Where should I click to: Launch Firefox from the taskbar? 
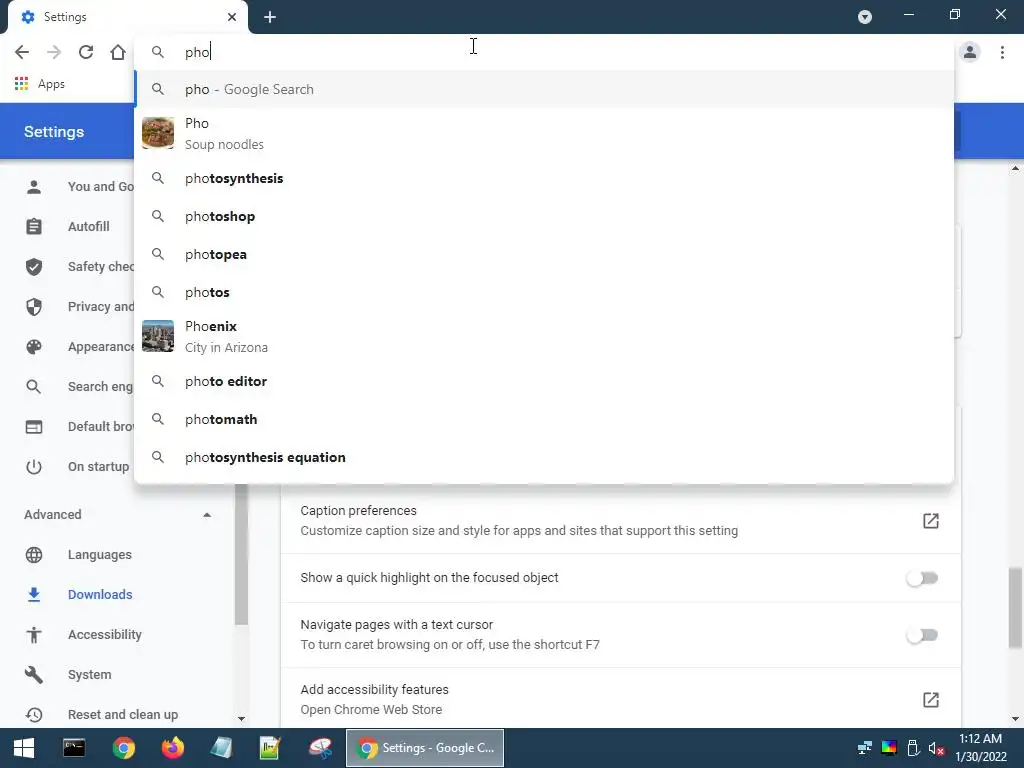[x=172, y=748]
